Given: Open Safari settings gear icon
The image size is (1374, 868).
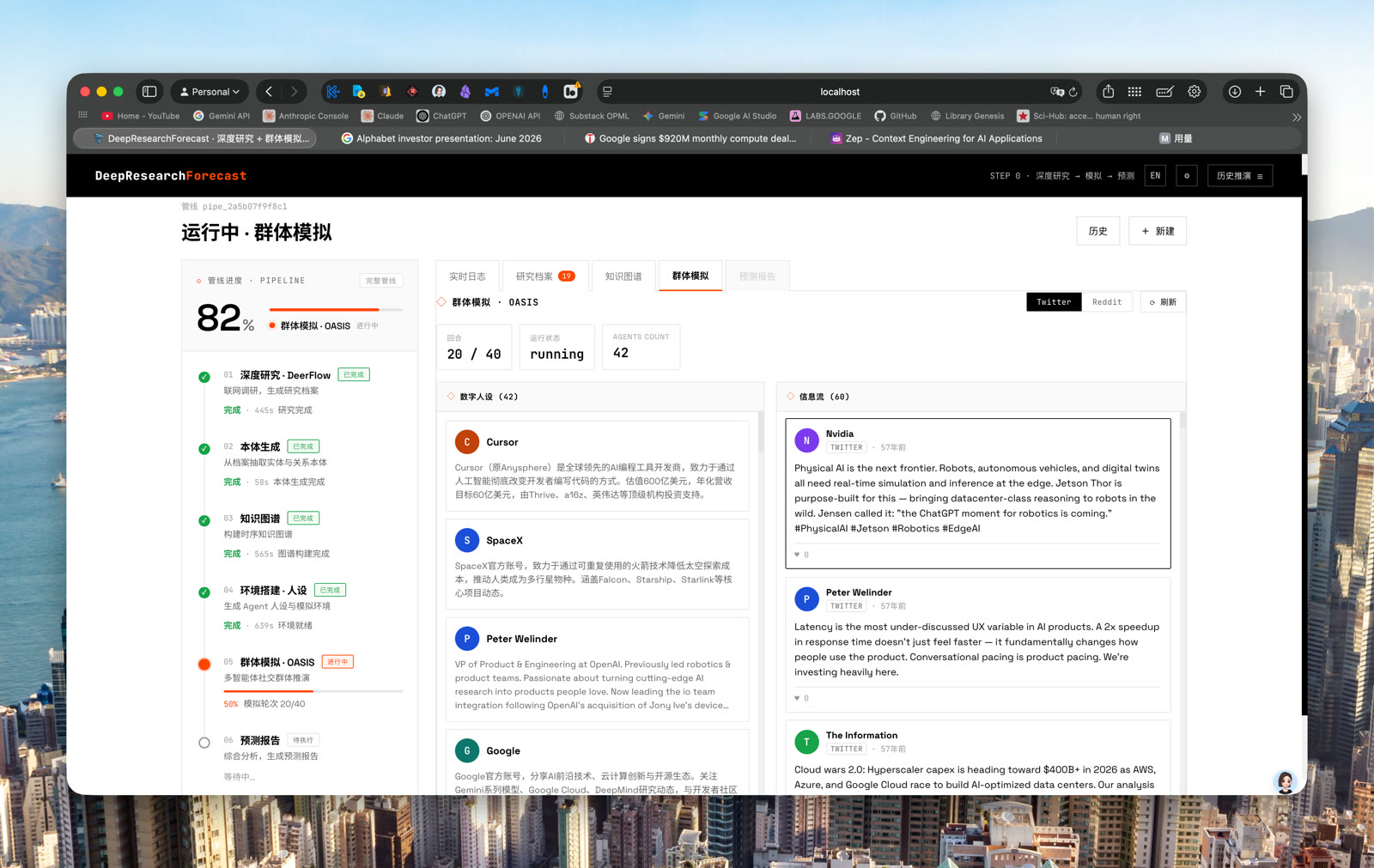Looking at the screenshot, I should (x=1195, y=92).
